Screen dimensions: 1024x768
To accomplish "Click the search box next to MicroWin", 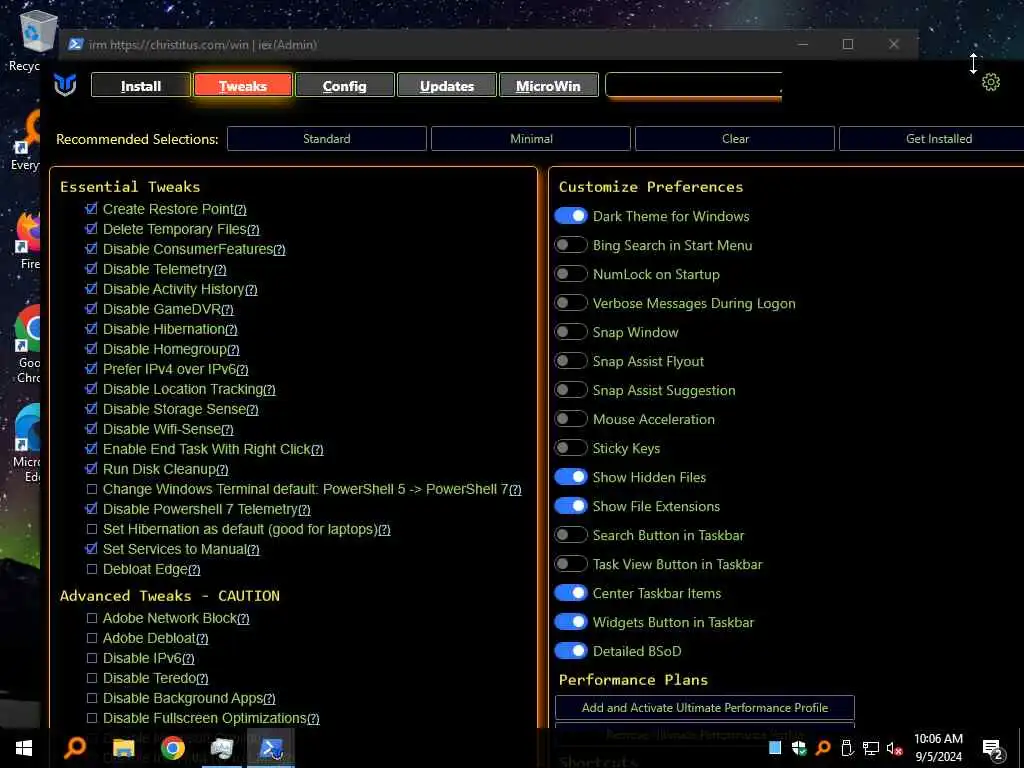I will 694,86.
